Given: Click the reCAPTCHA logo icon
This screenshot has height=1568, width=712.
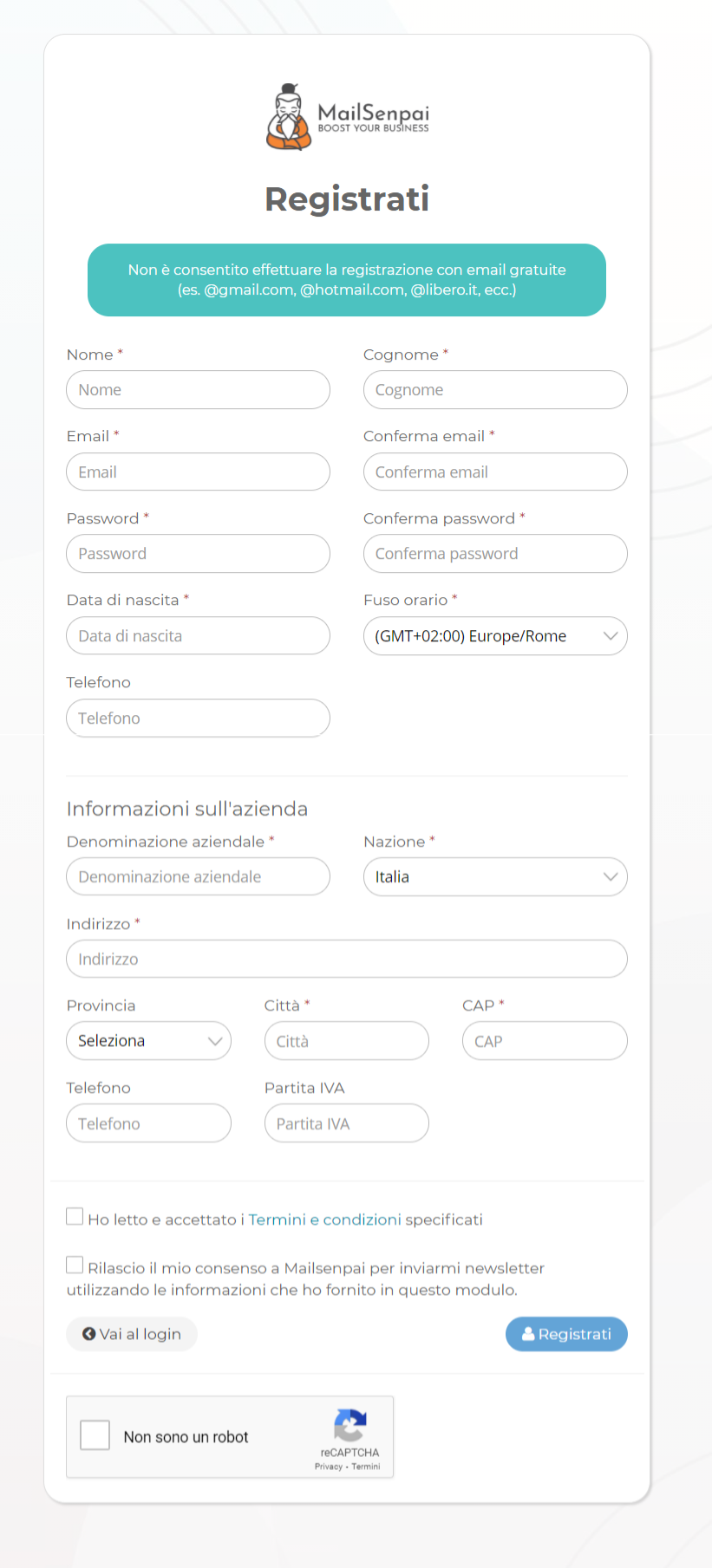Looking at the screenshot, I should (x=349, y=1425).
